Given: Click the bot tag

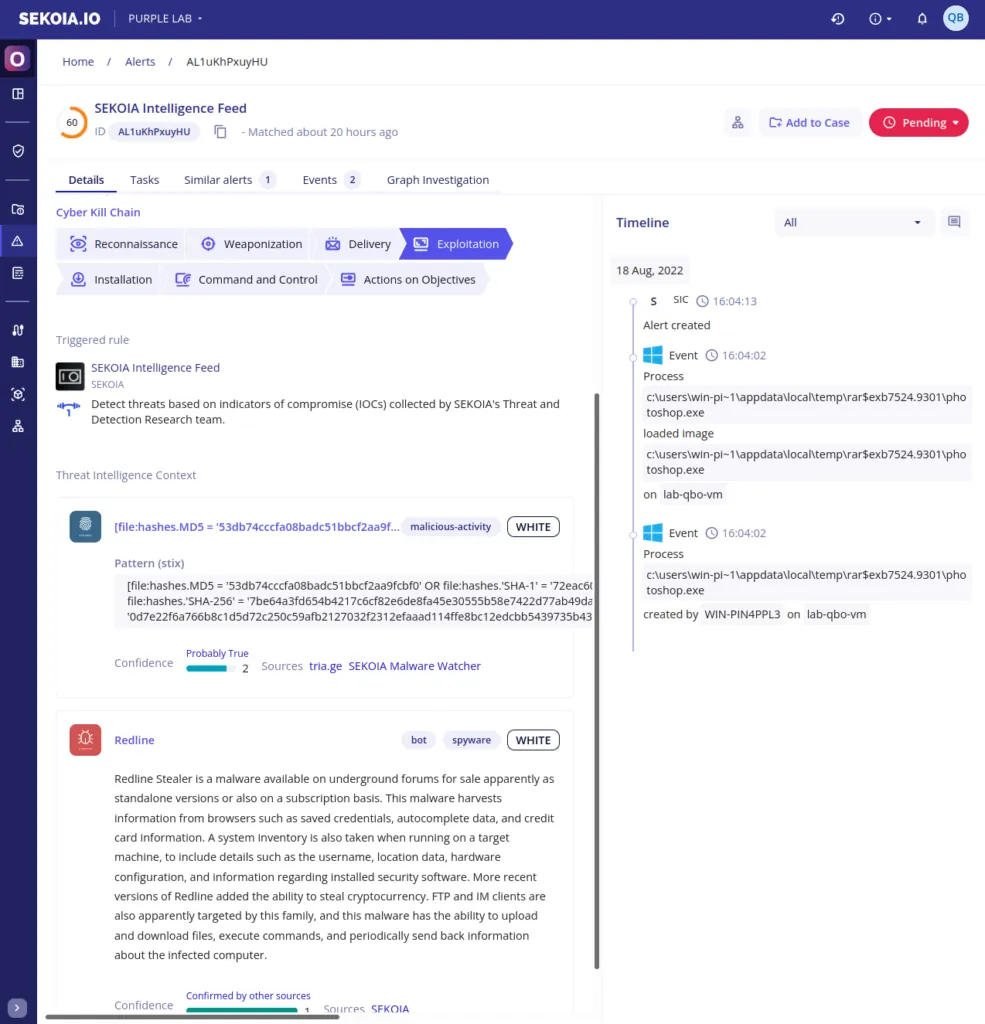Looking at the screenshot, I should point(419,740).
